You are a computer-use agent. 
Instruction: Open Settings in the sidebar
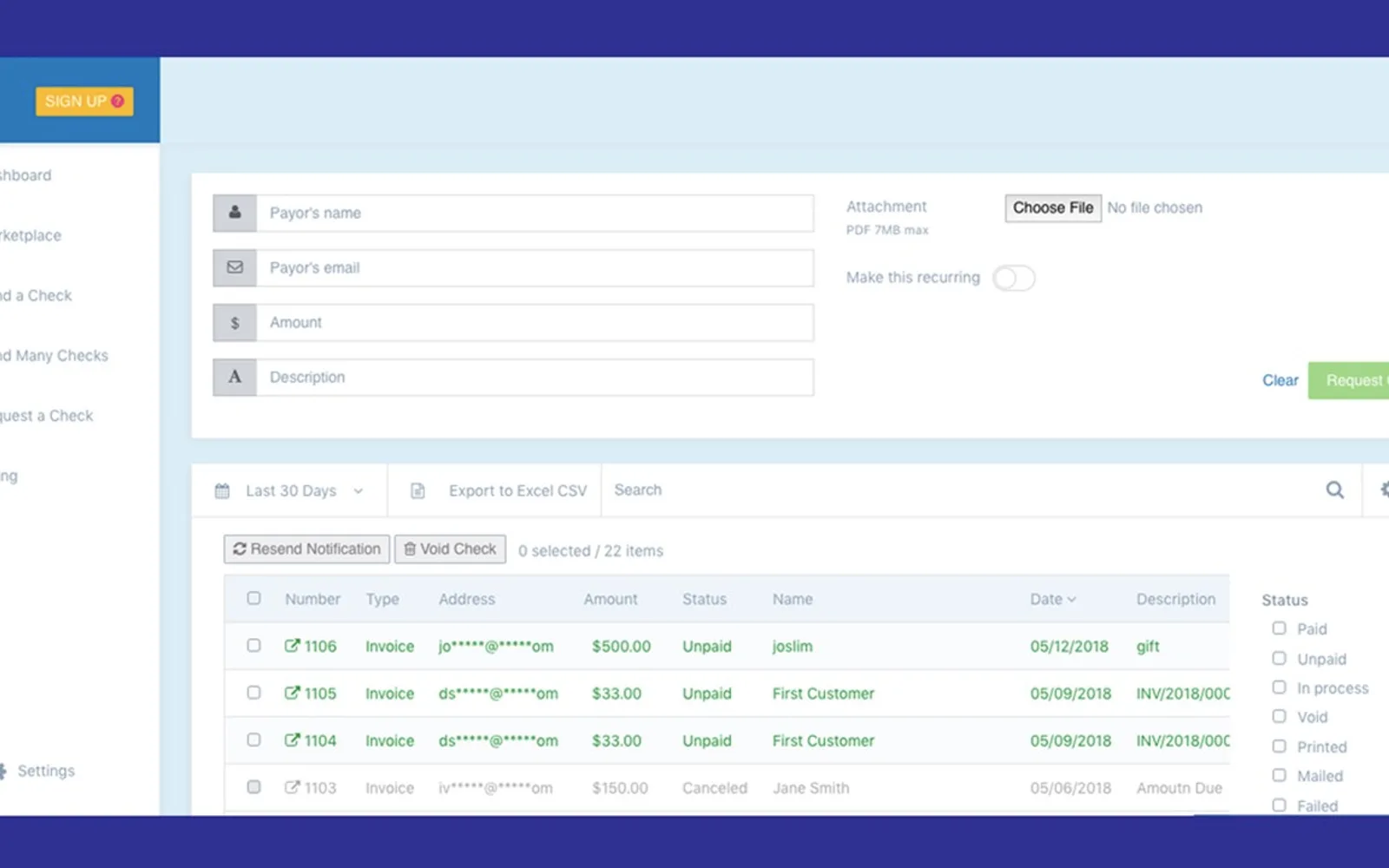click(x=46, y=771)
